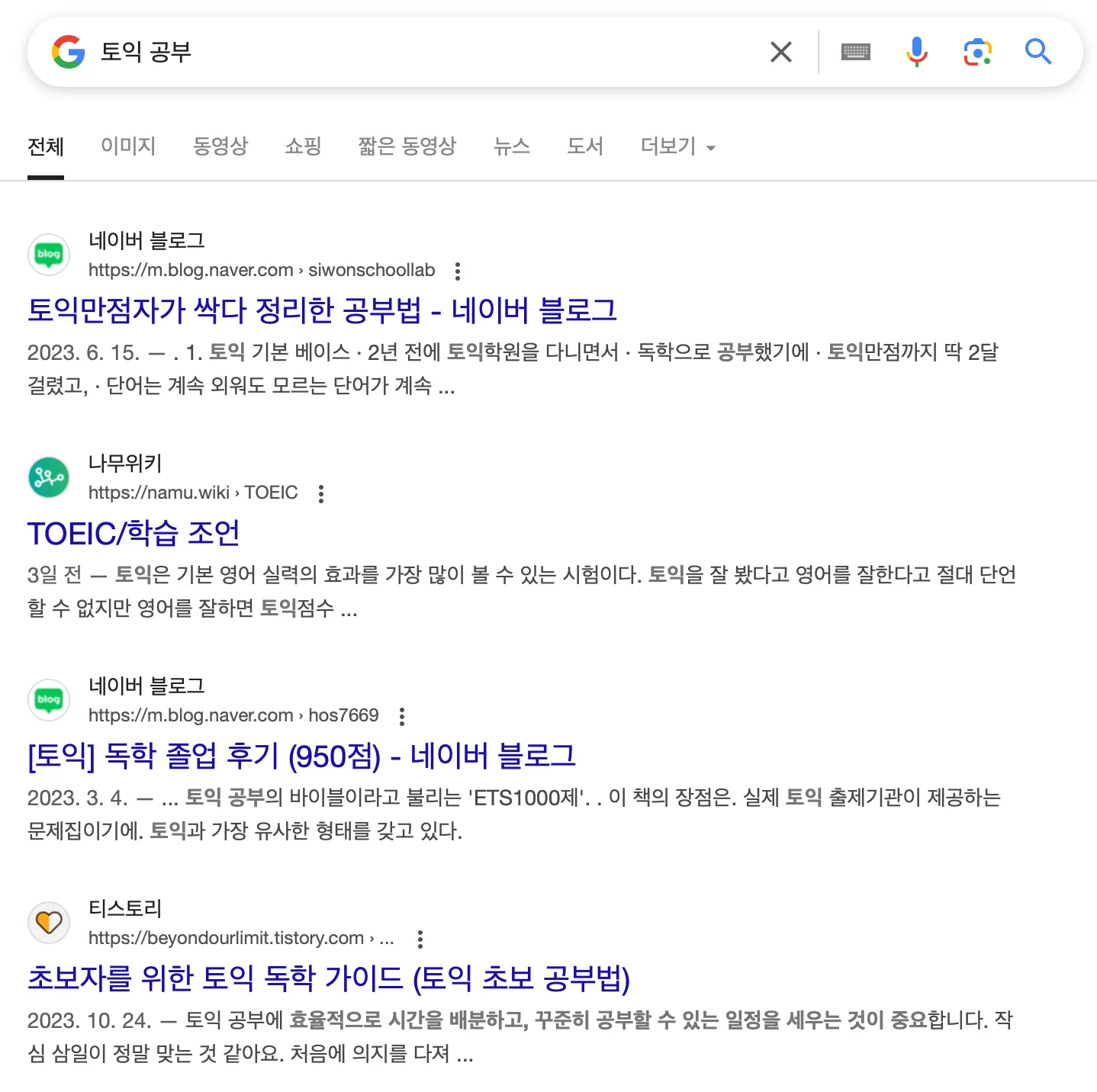Open Google Lens camera search

(978, 52)
